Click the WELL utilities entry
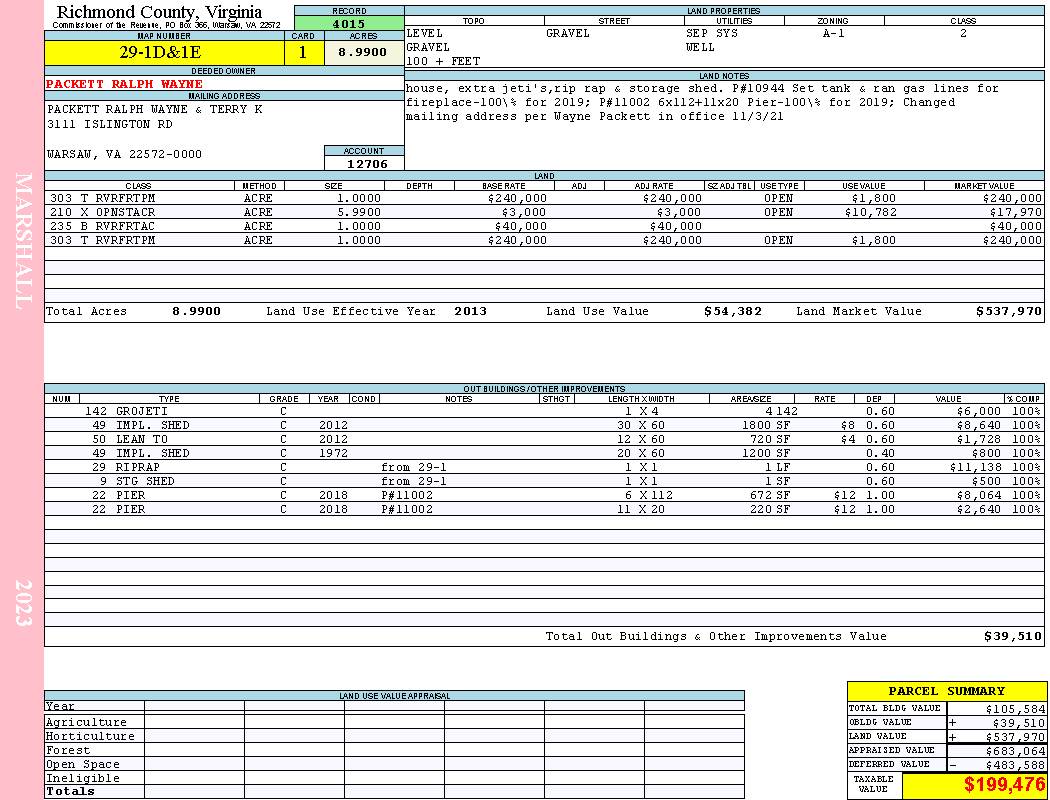 coord(700,48)
